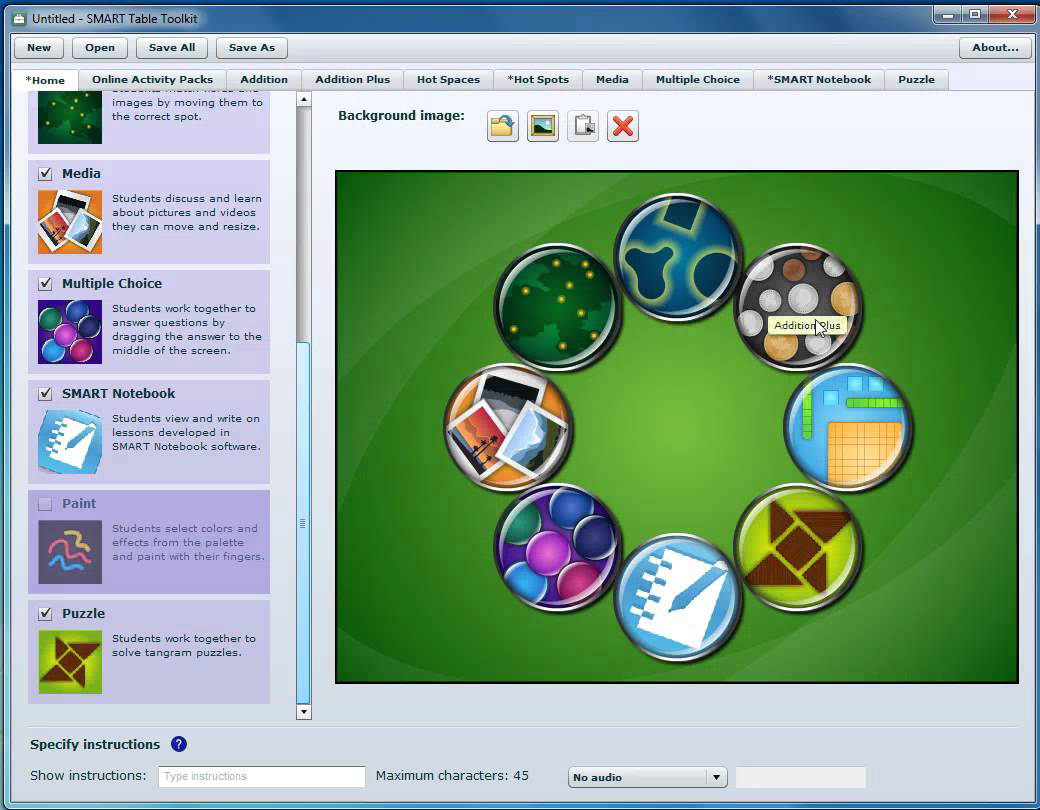Enable the Paint activity checkbox

[x=45, y=504]
